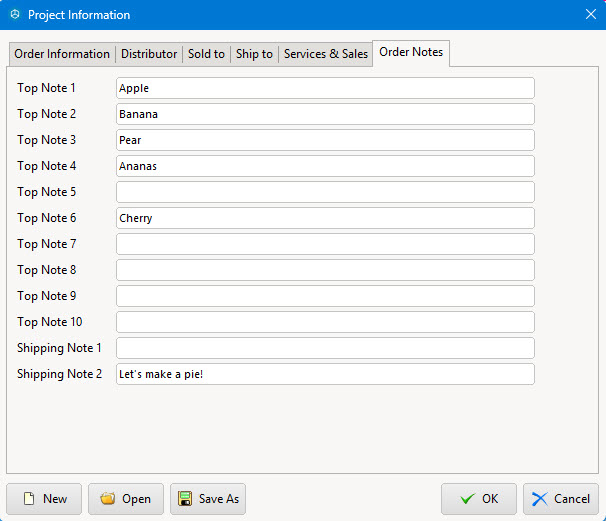Focus the empty Top Note 5 field
This screenshot has width=606, height=521.
325,192
